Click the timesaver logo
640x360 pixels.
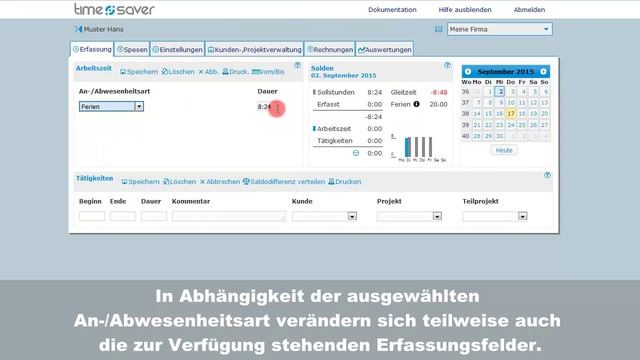pos(114,9)
